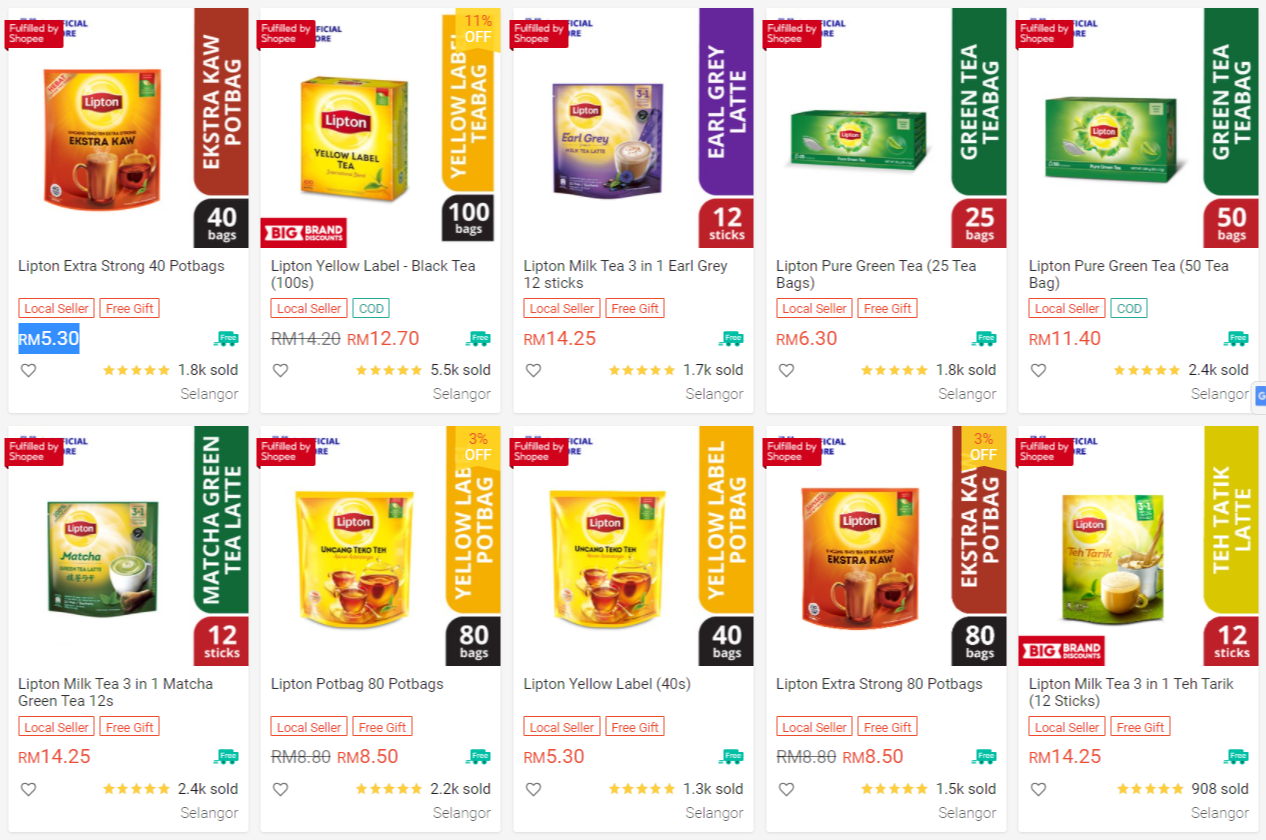The image size is (1266, 840).
Task: Toggle favorite heart on Yellow Label Black Tea 100s
Action: point(281,370)
